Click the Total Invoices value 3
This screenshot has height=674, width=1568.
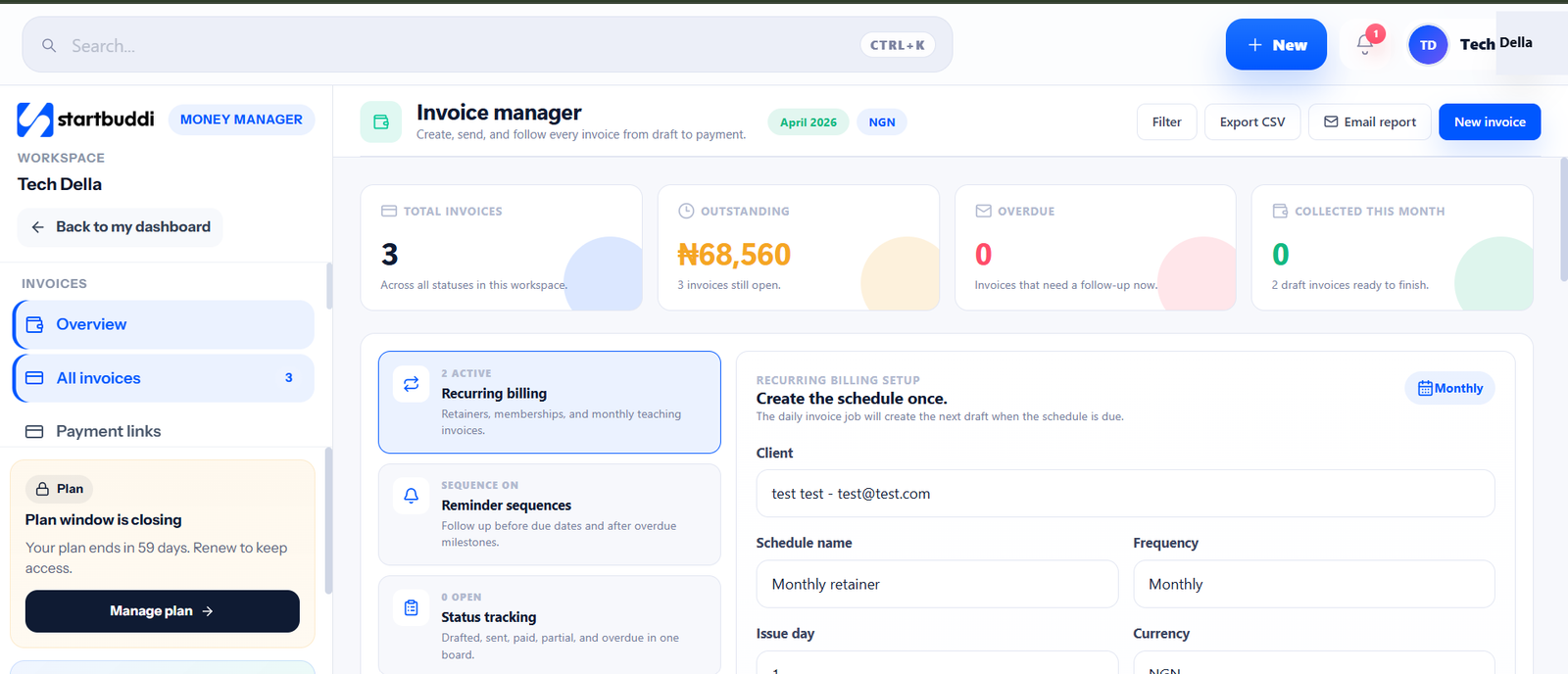coord(390,255)
